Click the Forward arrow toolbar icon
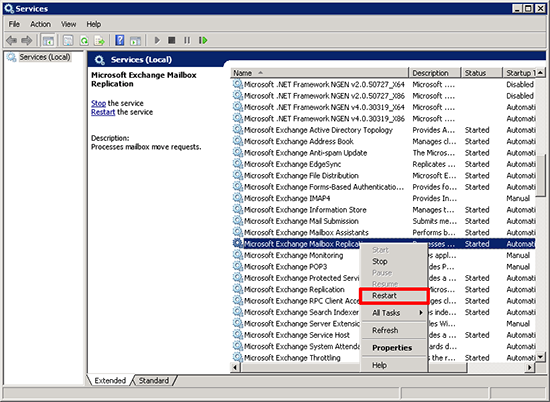The image size is (550, 402). 27,41
